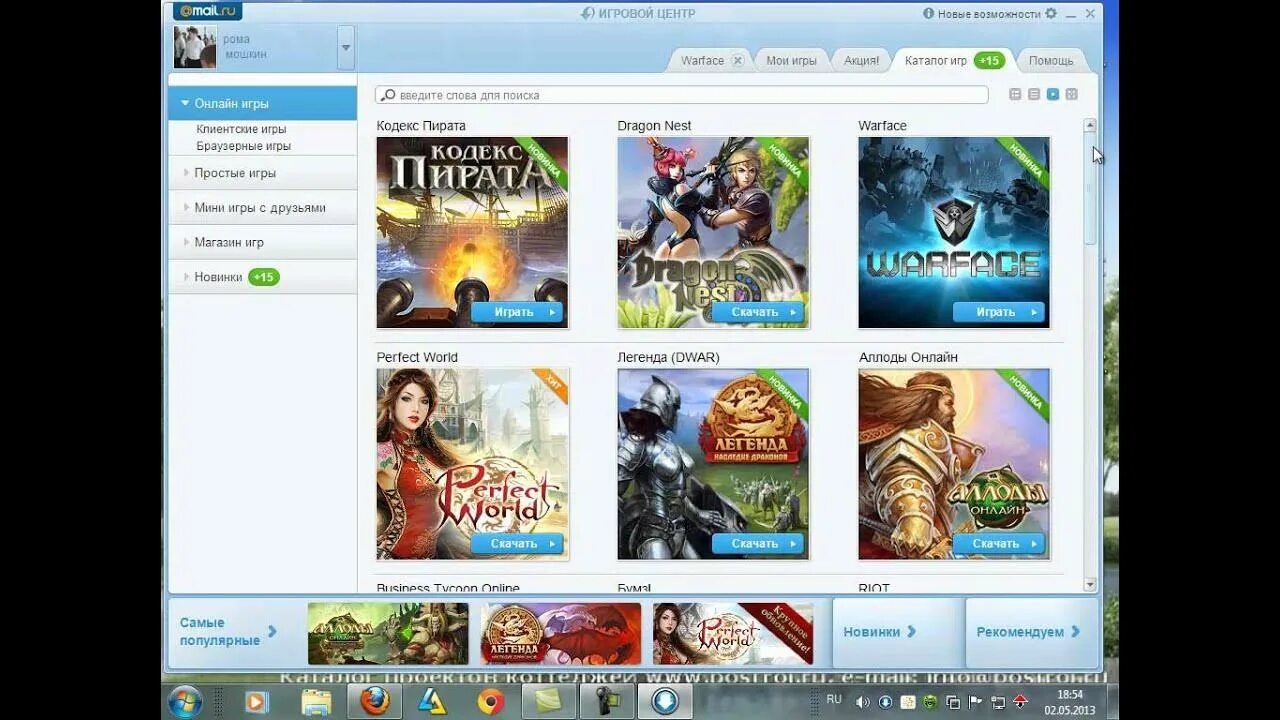Open the user account dropdown arrow
Screen dimensions: 1280x720
(346, 47)
